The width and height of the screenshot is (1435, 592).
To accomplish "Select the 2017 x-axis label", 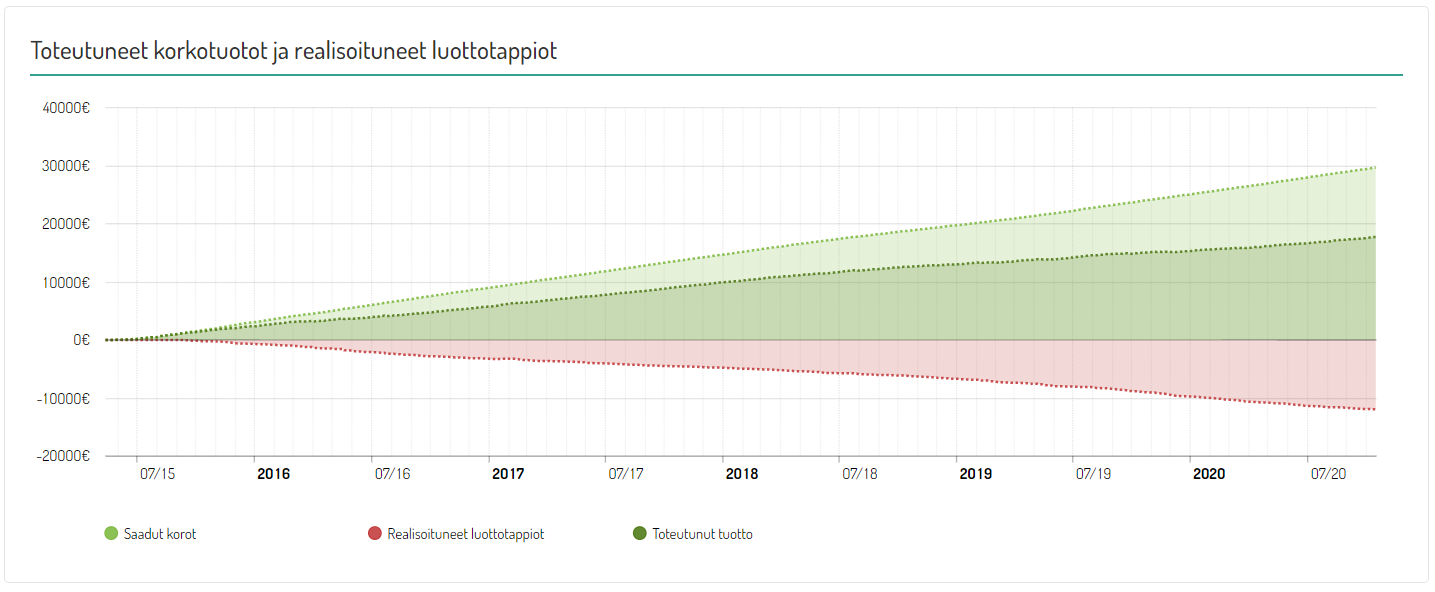I will [508, 474].
